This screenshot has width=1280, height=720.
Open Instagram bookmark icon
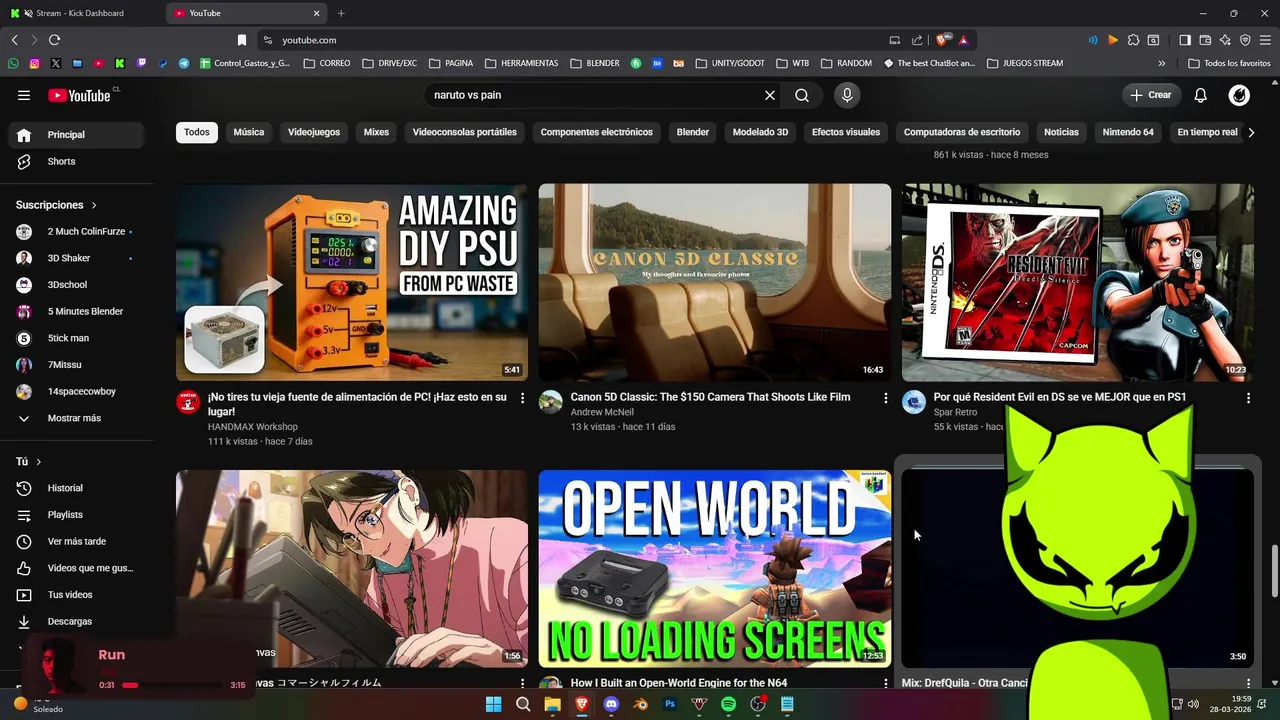coord(34,63)
